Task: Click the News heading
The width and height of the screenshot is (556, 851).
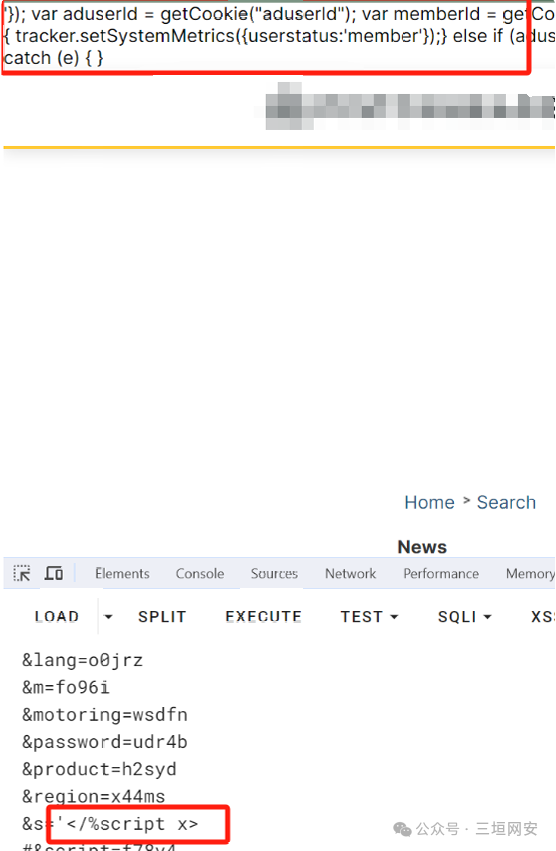Action: pos(422,547)
